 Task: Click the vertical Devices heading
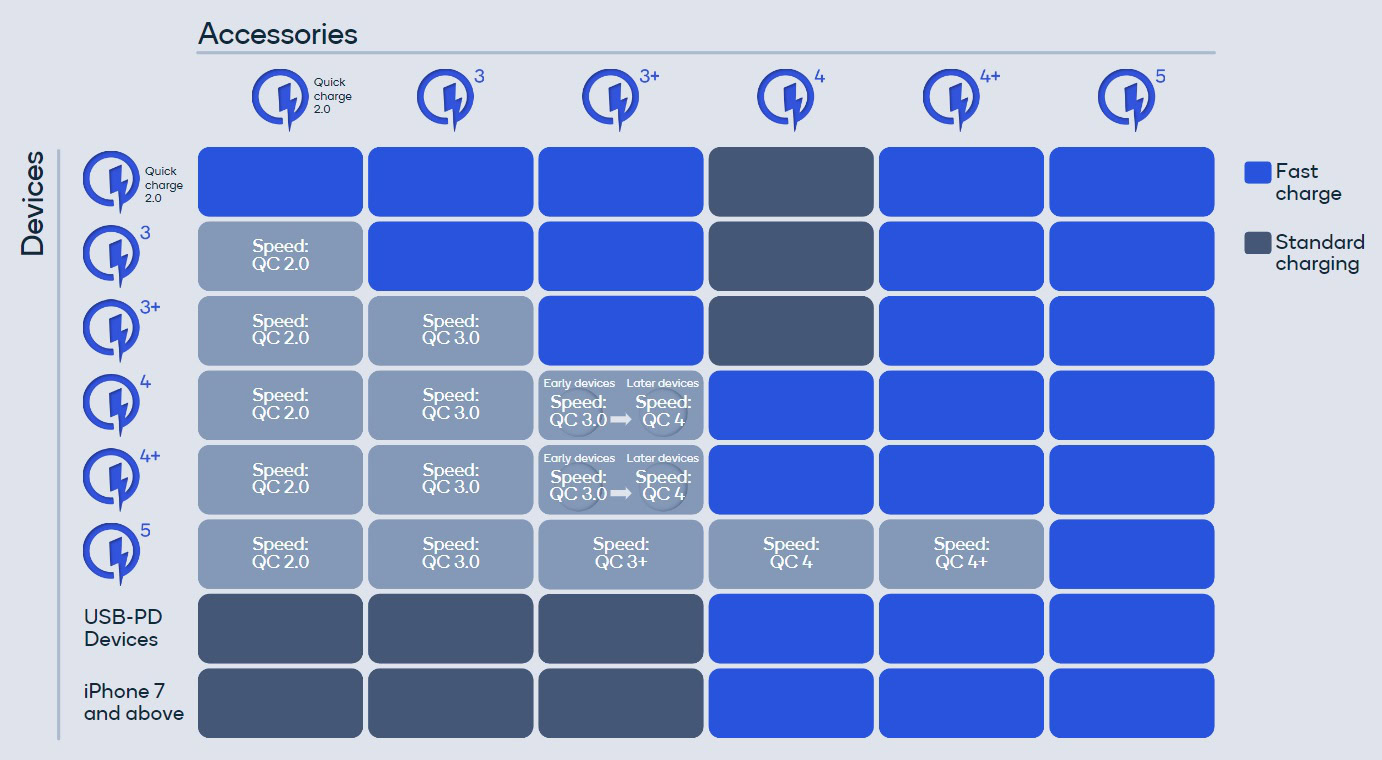pyautogui.click(x=33, y=203)
